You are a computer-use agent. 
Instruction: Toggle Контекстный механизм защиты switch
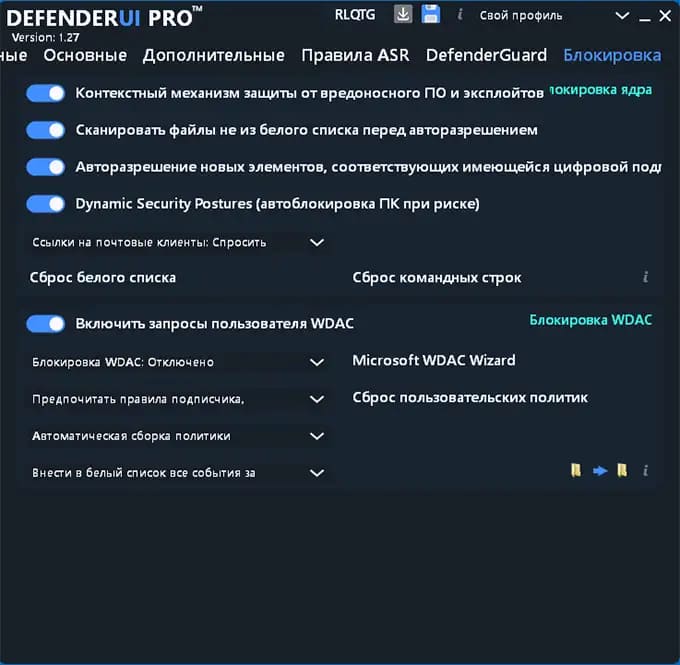point(46,93)
